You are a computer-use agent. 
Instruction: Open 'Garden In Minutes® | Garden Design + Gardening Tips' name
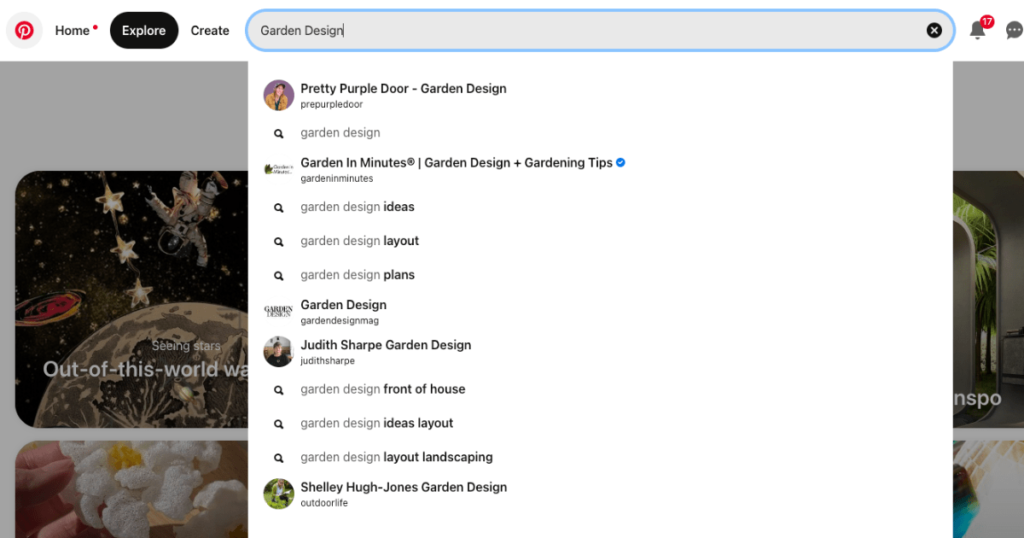456,163
